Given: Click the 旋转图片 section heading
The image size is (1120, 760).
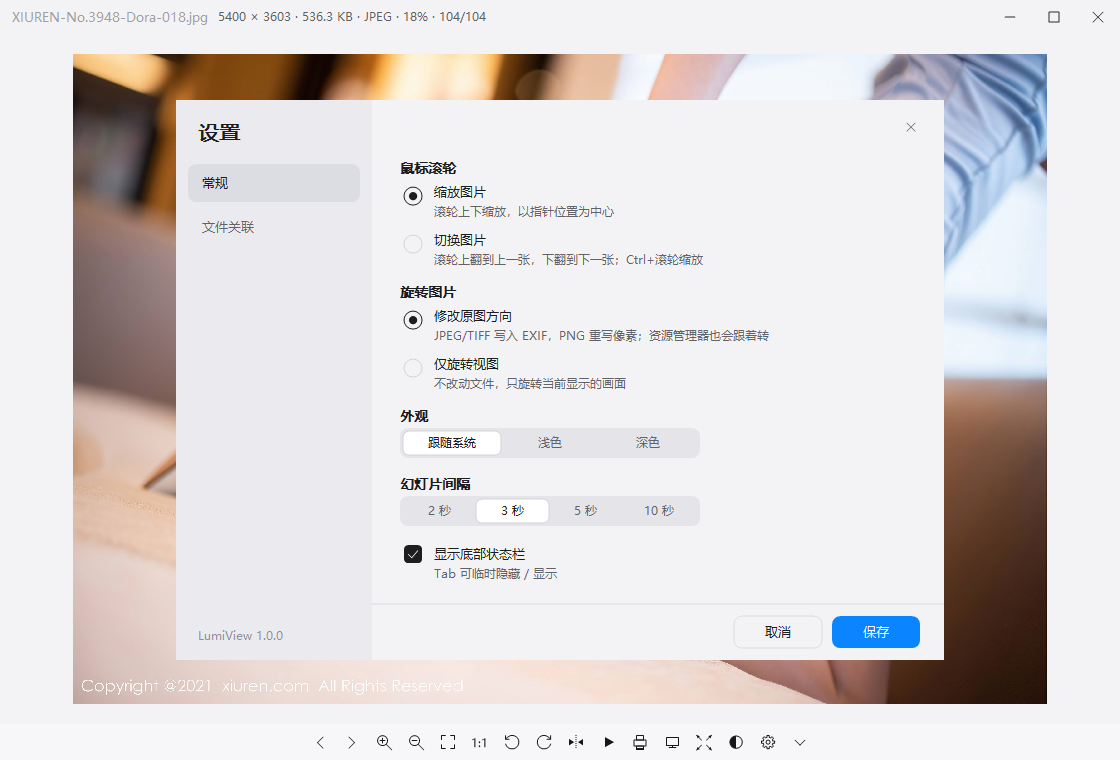Looking at the screenshot, I should 428,292.
